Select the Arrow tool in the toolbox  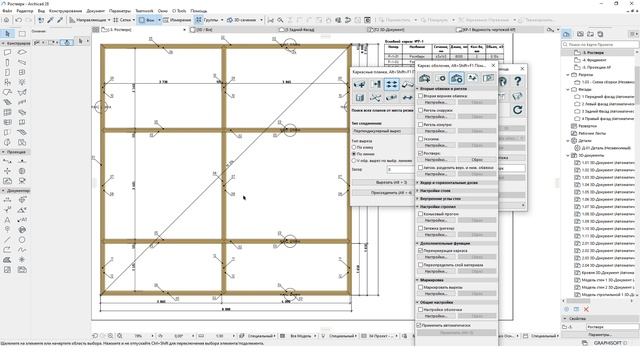pos(7,33)
